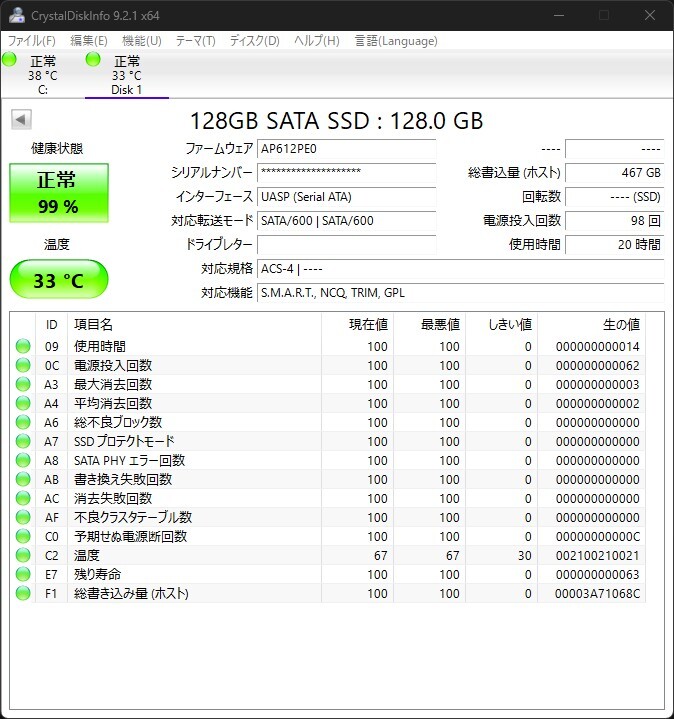The width and height of the screenshot is (674, 719).
Task: Click status dot of row AB 書き換え失敗回数
Action: [23, 479]
